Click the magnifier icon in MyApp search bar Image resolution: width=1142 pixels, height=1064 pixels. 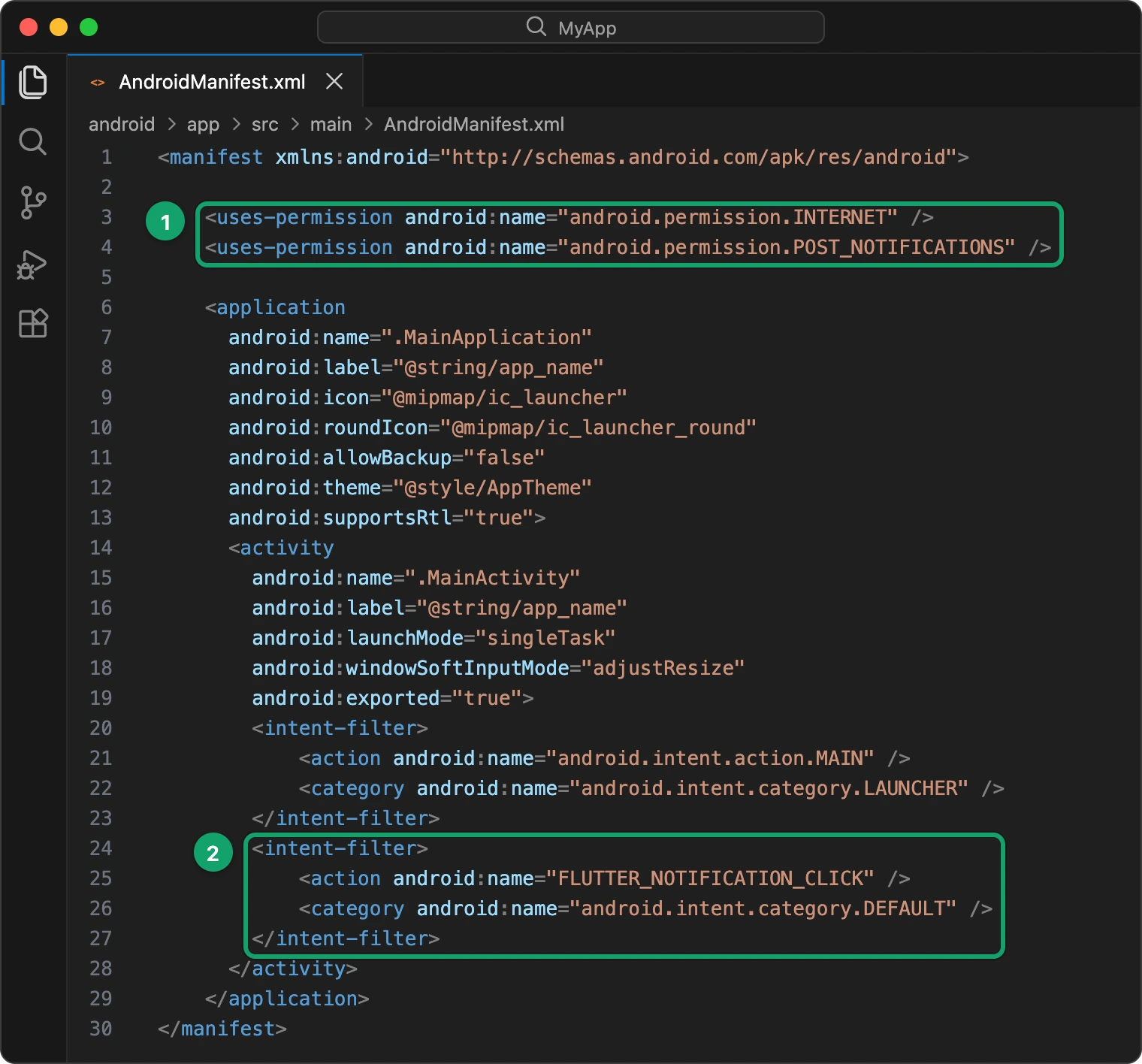coord(536,27)
